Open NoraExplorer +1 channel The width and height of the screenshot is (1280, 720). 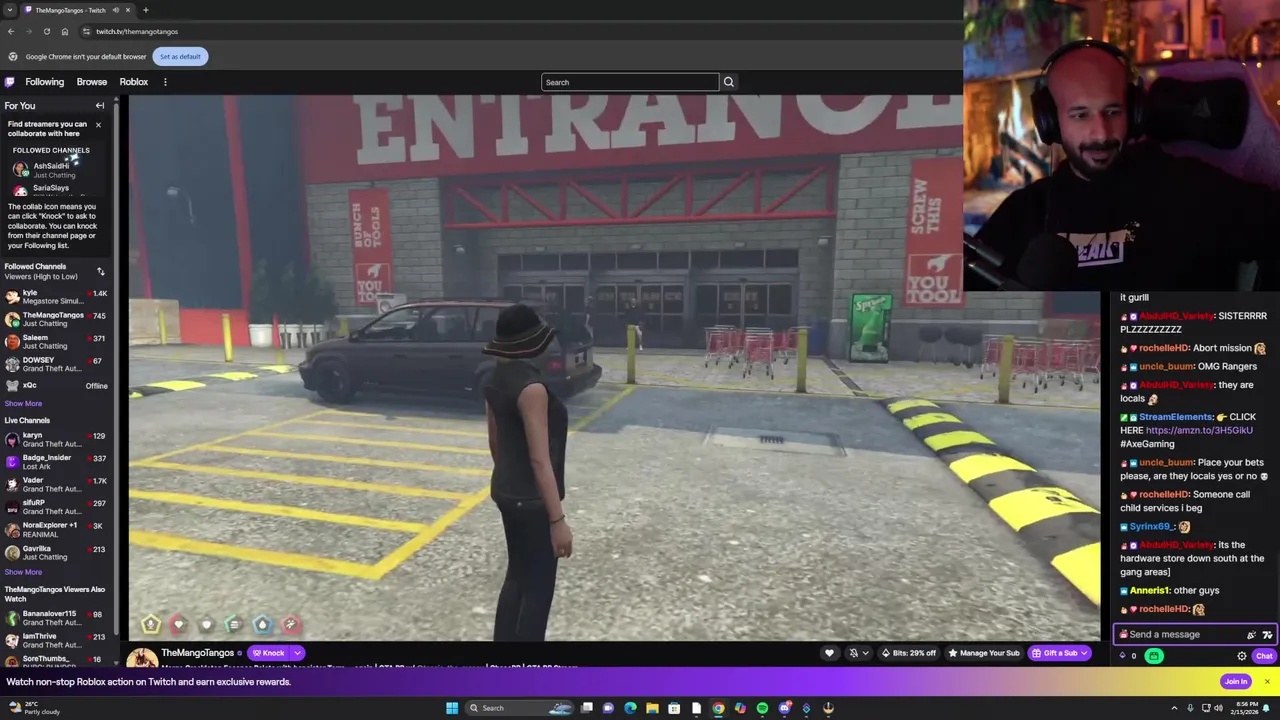[x=56, y=529]
